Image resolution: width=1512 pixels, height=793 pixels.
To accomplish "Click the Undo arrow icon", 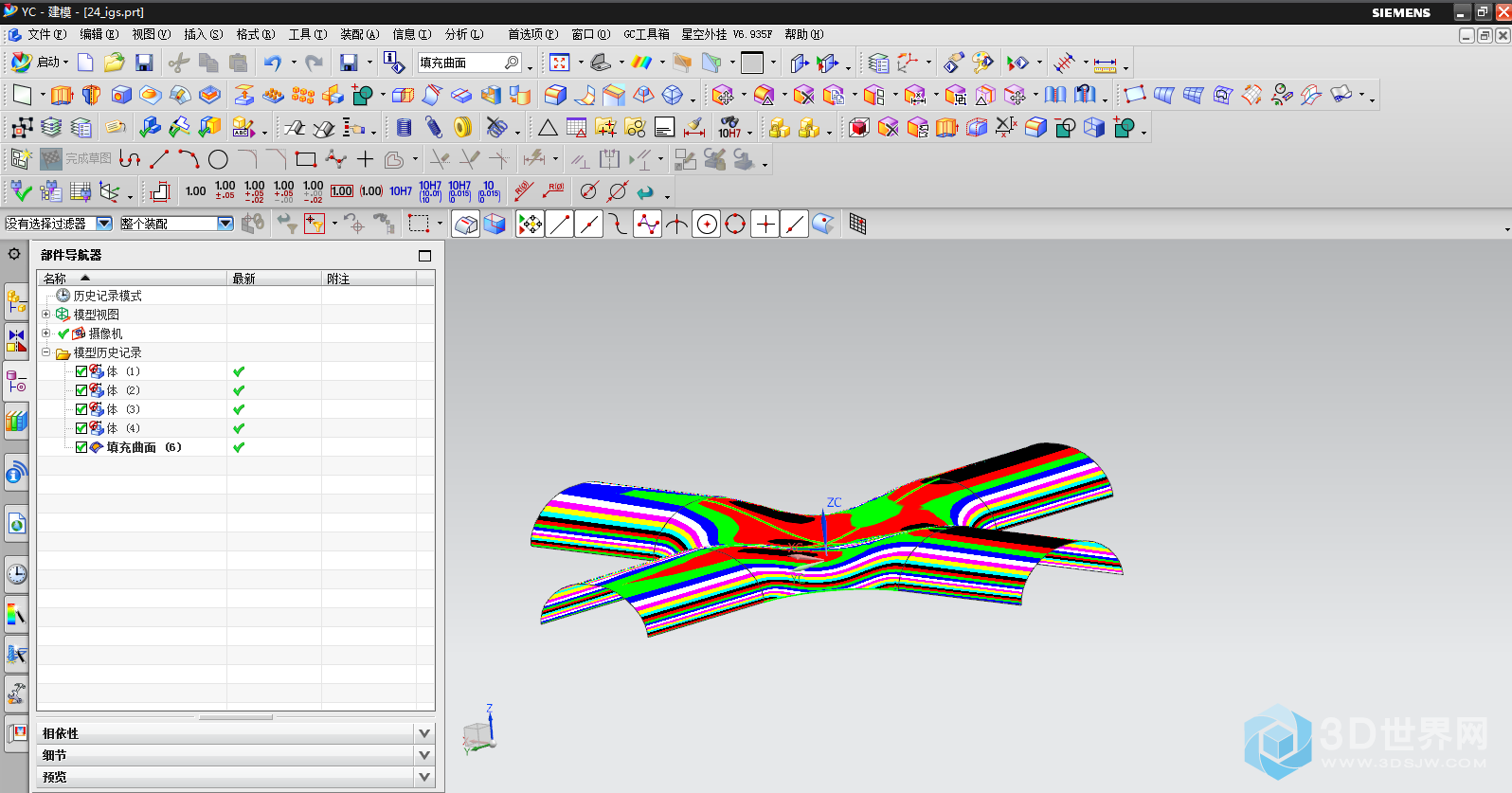I will [273, 63].
